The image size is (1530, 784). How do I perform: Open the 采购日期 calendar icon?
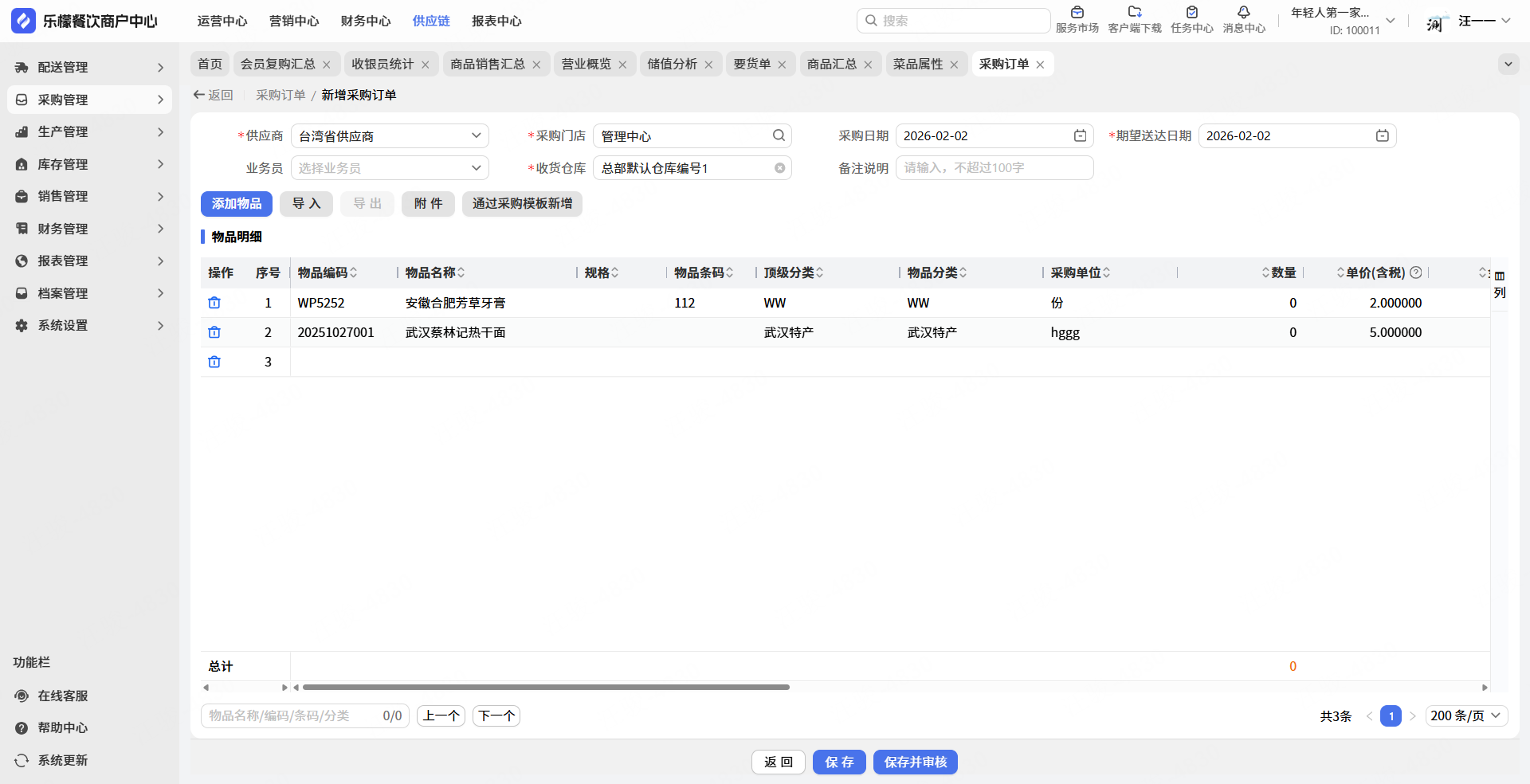click(x=1080, y=136)
